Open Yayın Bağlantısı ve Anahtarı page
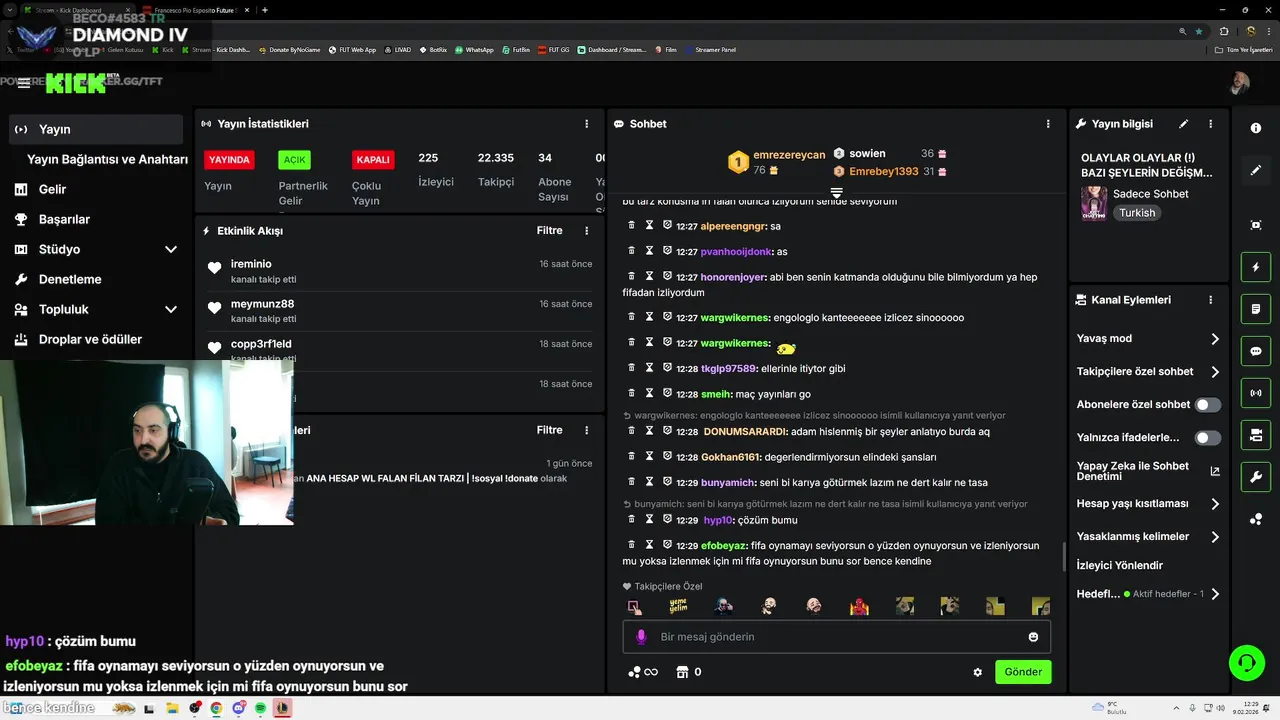Image resolution: width=1280 pixels, height=720 pixels. 107,159
